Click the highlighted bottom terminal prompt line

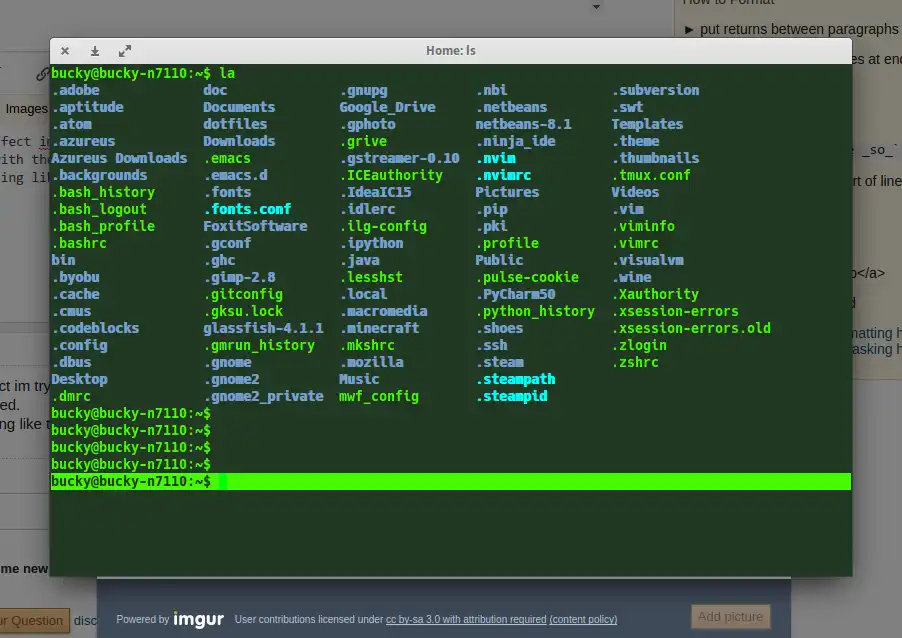pos(450,482)
